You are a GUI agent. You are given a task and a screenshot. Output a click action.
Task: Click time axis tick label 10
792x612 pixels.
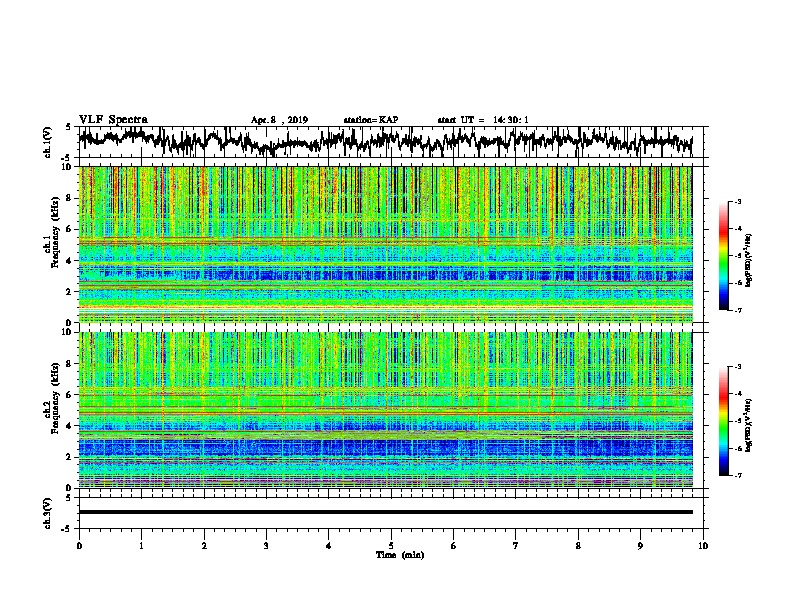click(x=703, y=546)
